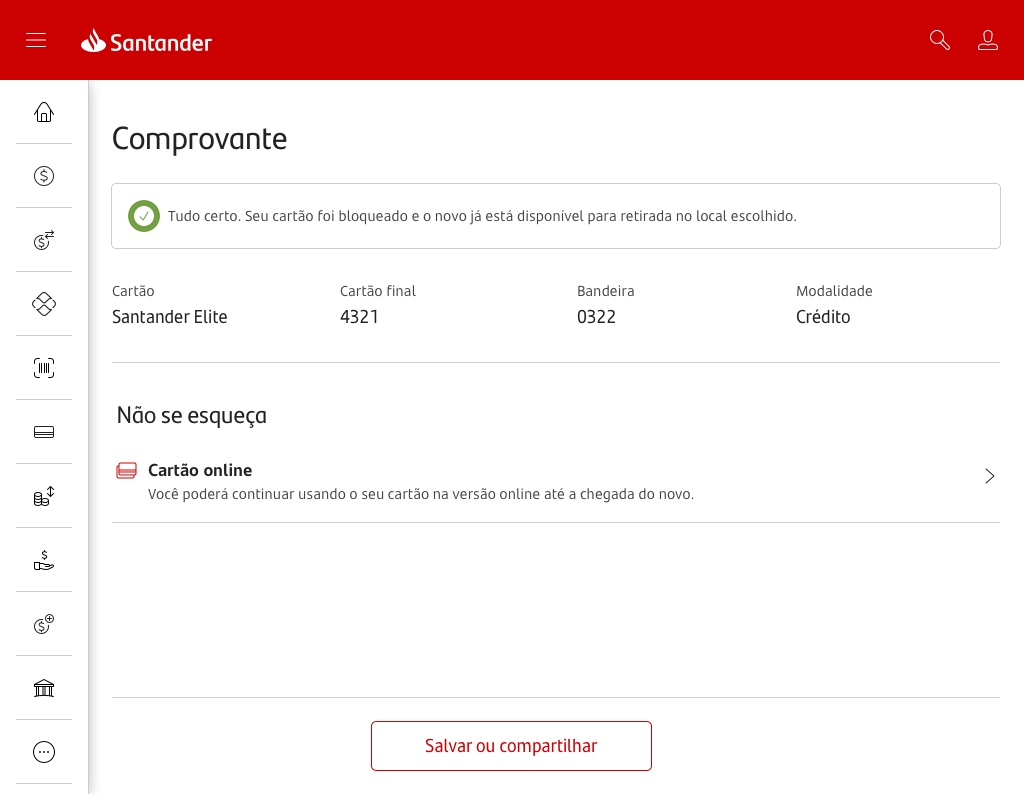Click the Comprovante heading
The image size is (1024, 794).
coord(199,138)
